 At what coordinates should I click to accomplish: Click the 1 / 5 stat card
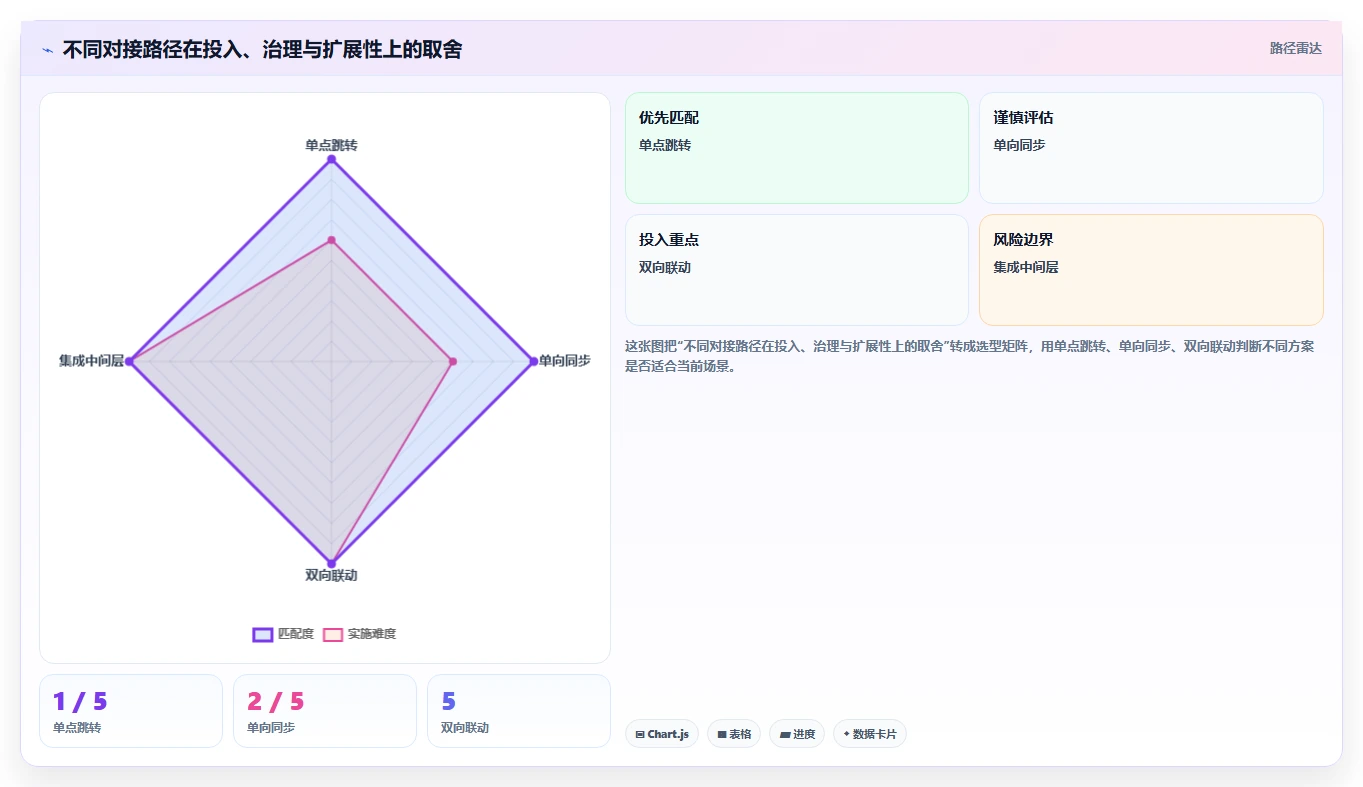[x=131, y=711]
